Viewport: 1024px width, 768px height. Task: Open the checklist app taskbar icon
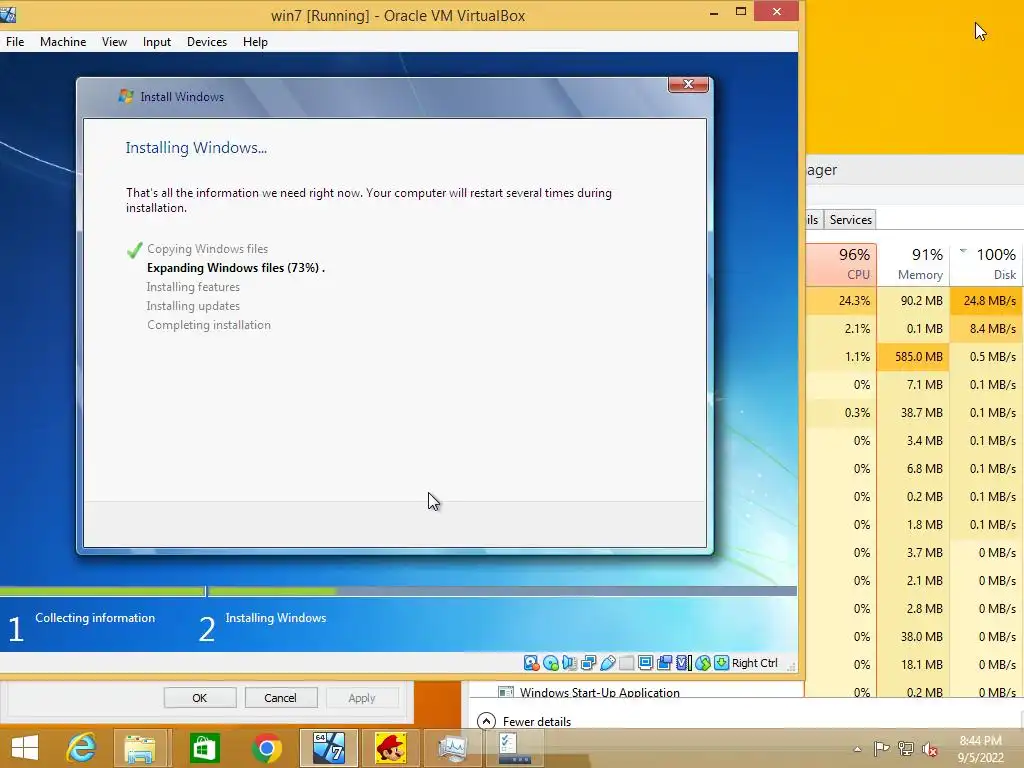coord(513,748)
